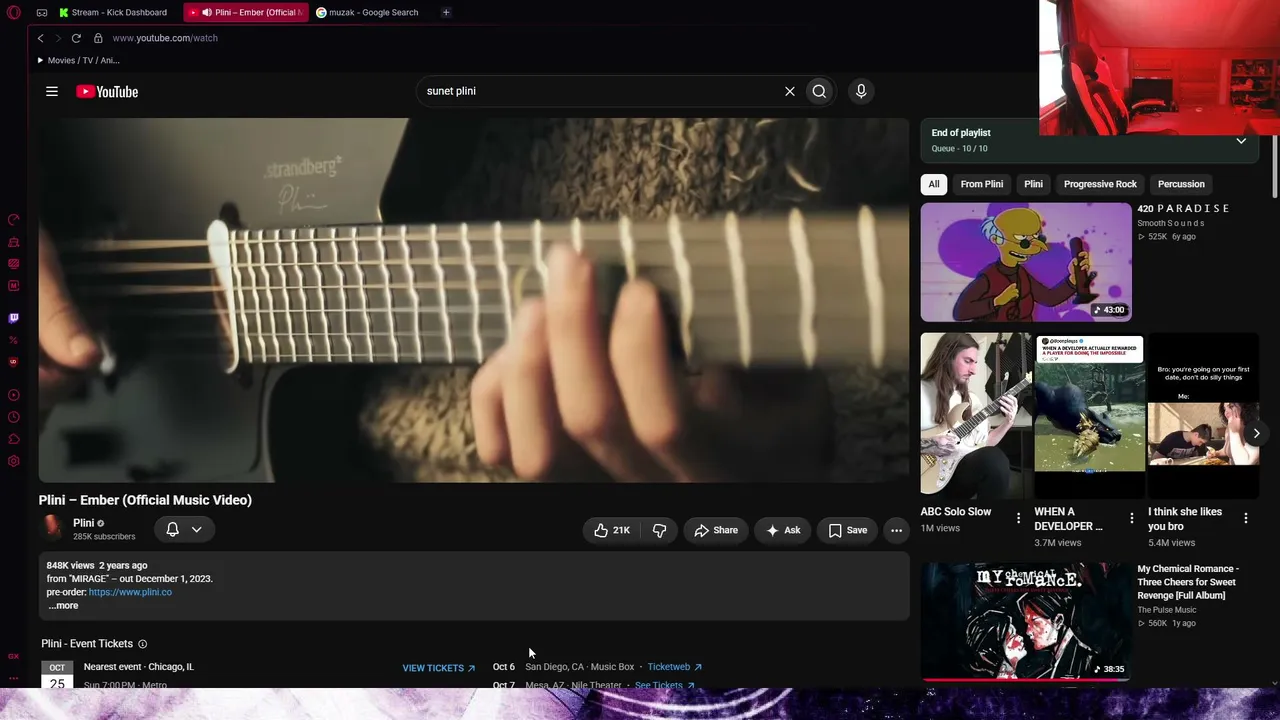Screen dimensions: 1280x720
Task: Open the GX logo at sidebar bottom
Action: click(13, 656)
